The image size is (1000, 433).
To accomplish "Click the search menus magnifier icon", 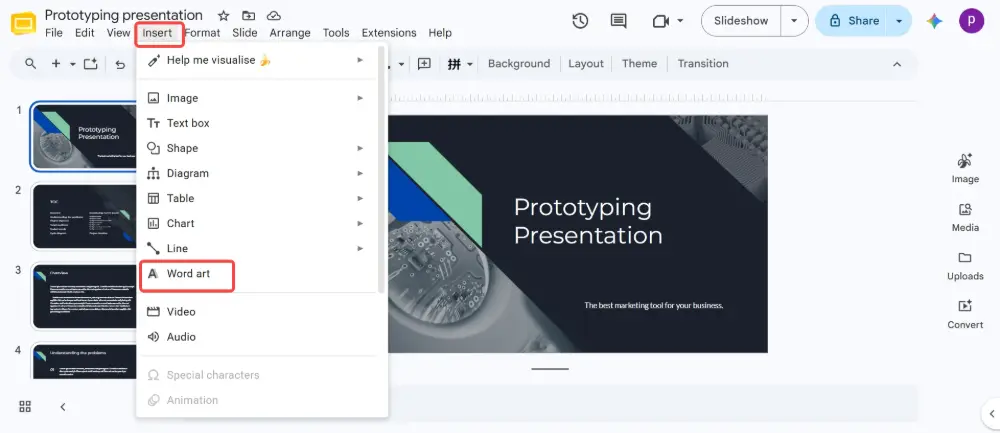I will (30, 64).
